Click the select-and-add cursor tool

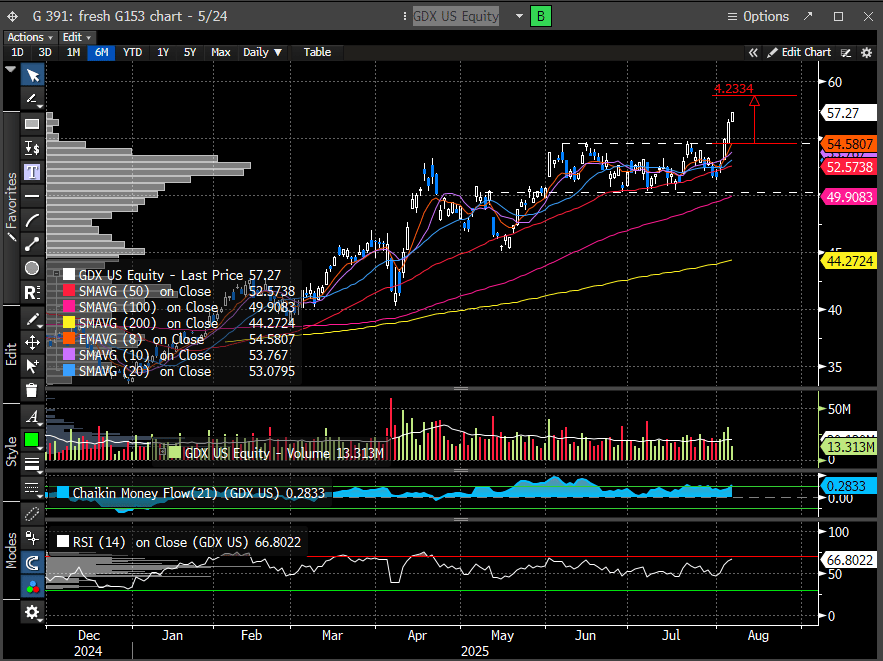(x=33, y=366)
